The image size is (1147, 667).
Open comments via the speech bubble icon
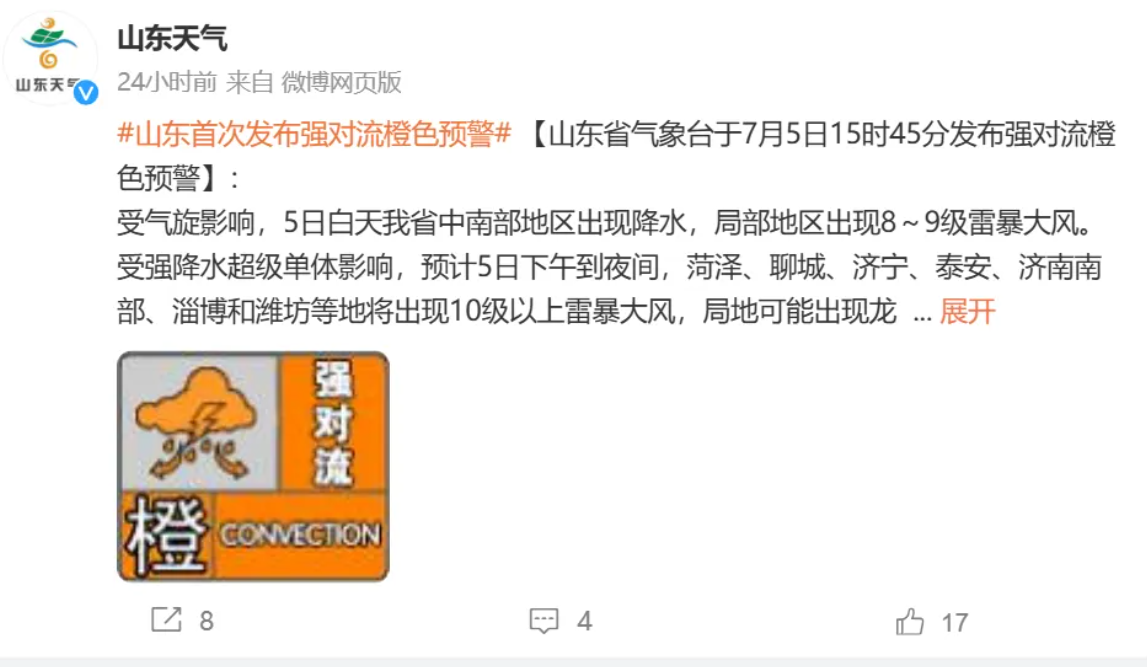click(x=544, y=621)
